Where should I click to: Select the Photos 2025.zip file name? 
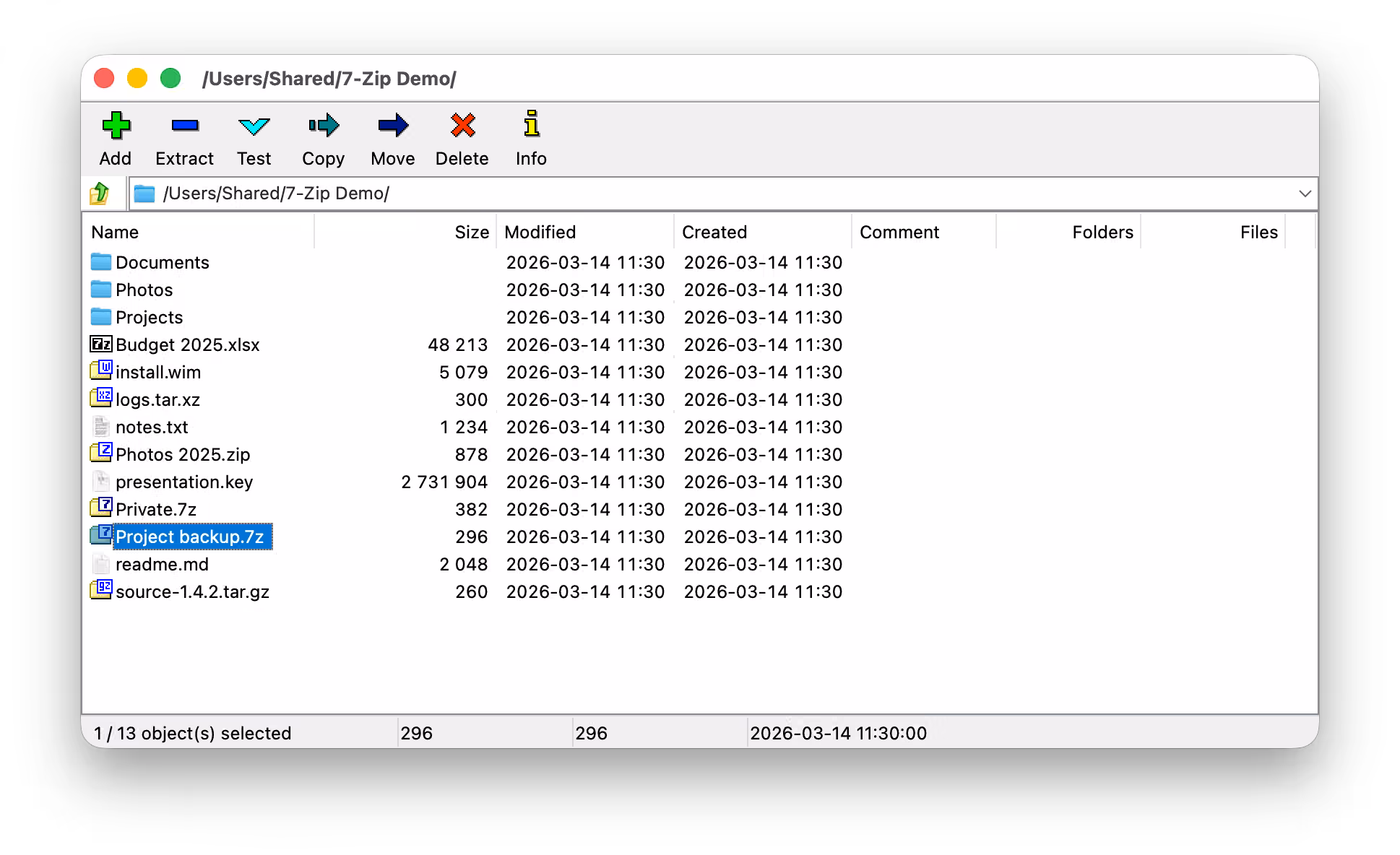pyautogui.click(x=183, y=454)
